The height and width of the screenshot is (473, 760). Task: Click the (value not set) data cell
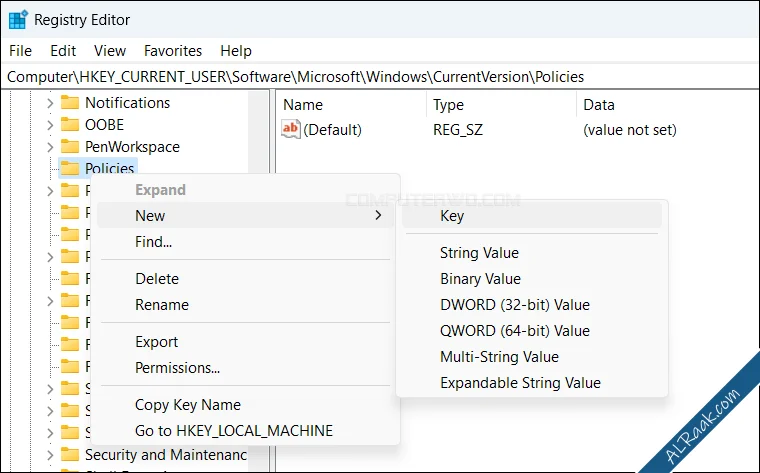(630, 130)
